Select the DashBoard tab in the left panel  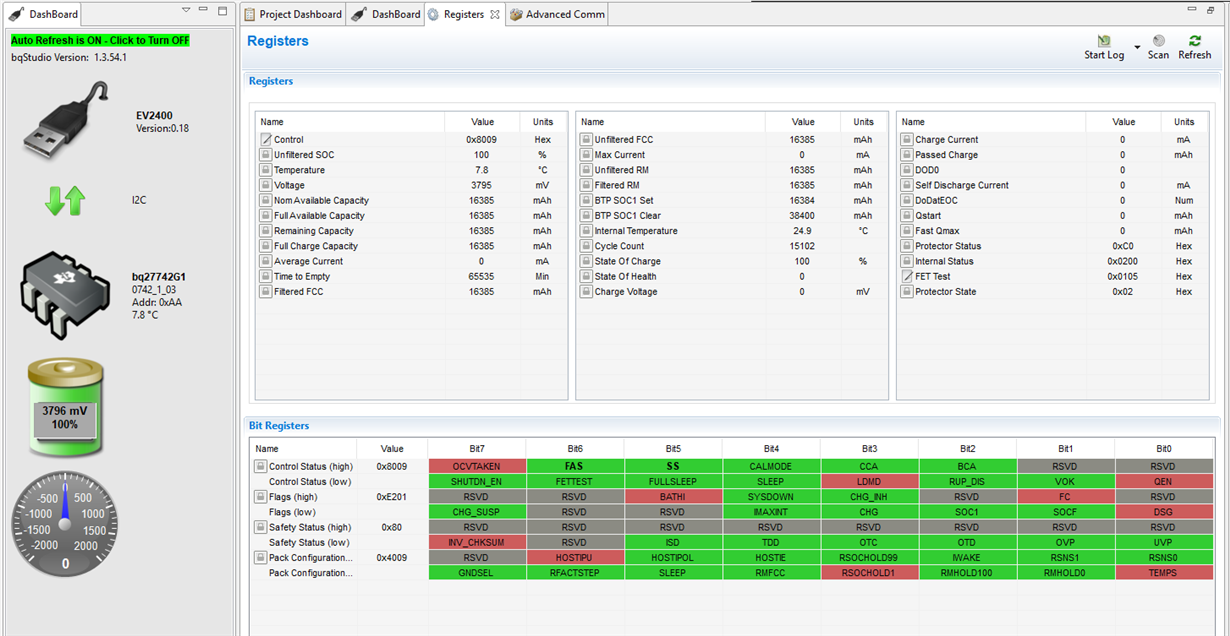44,14
